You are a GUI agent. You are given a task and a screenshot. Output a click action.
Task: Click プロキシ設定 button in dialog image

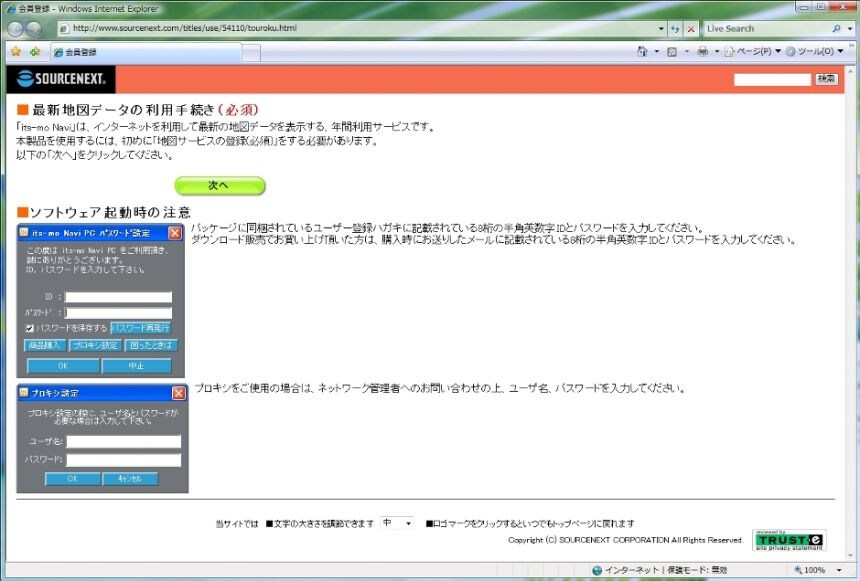point(95,345)
